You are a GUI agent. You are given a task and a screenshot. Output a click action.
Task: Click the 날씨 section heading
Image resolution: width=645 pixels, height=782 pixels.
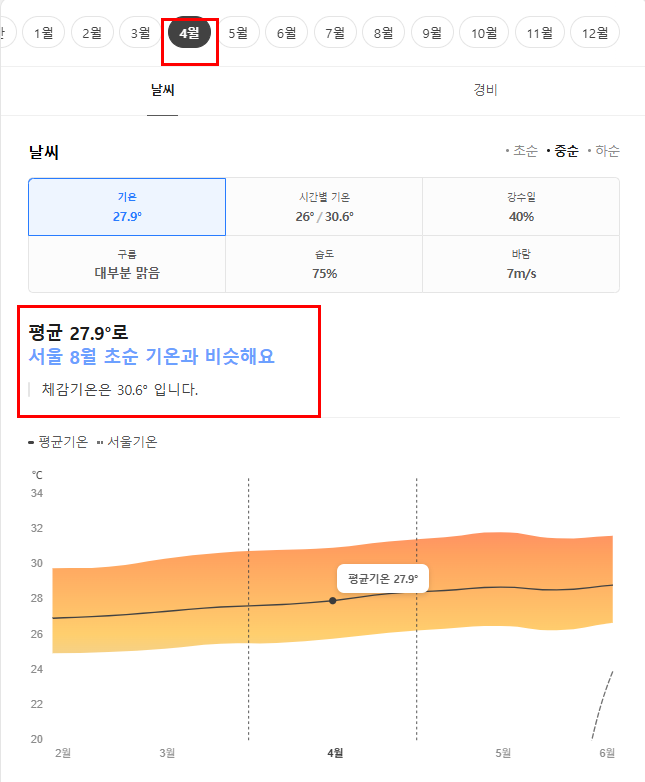pyautogui.click(x=44, y=152)
